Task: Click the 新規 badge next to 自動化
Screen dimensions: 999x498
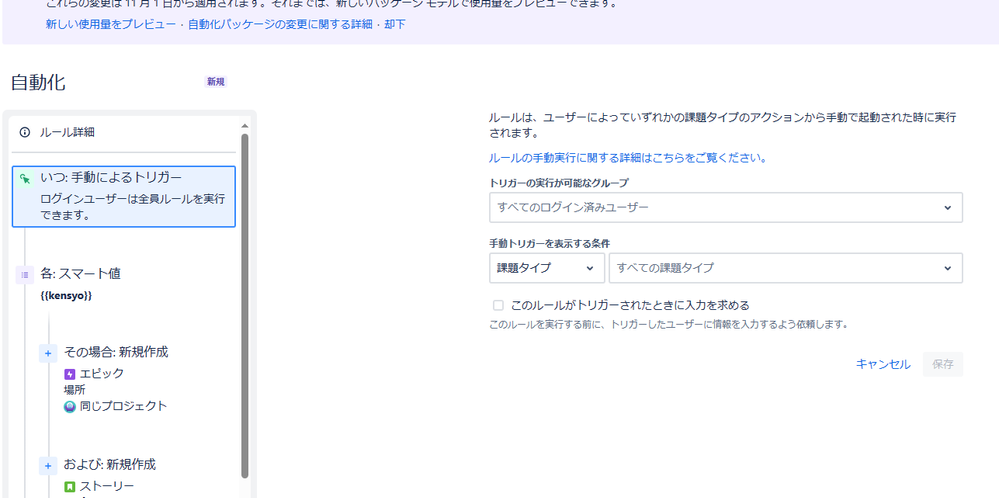Action: coord(216,82)
